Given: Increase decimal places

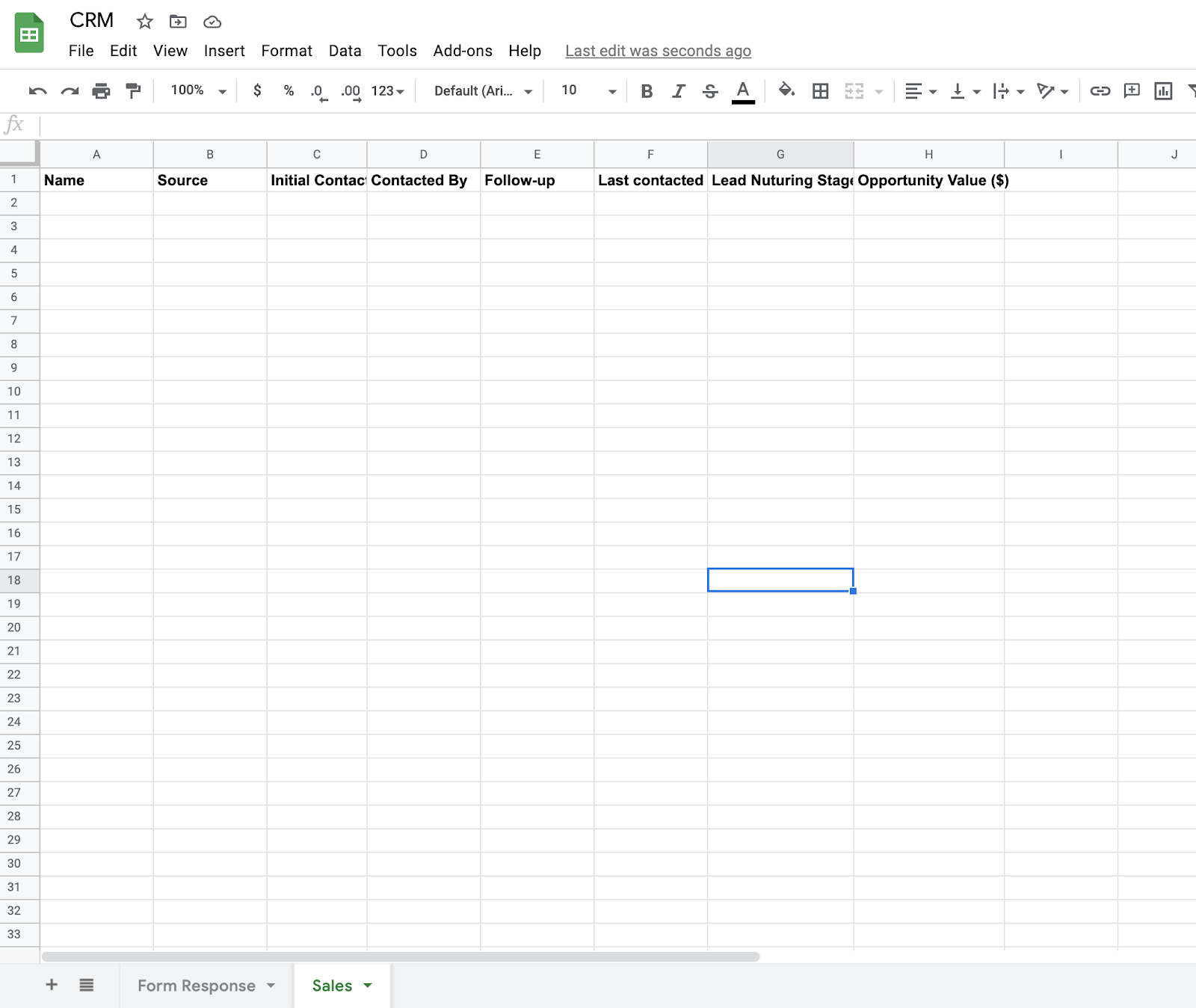Looking at the screenshot, I should click(350, 90).
